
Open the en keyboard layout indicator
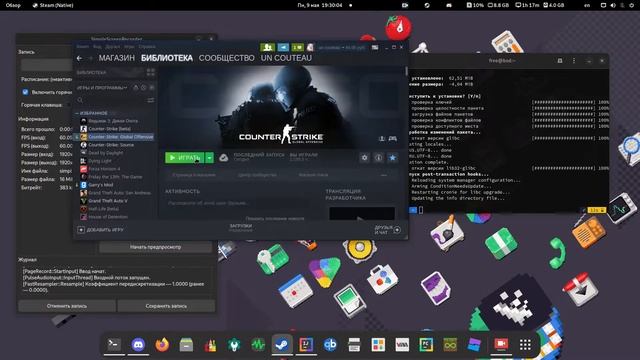(x=587, y=5)
